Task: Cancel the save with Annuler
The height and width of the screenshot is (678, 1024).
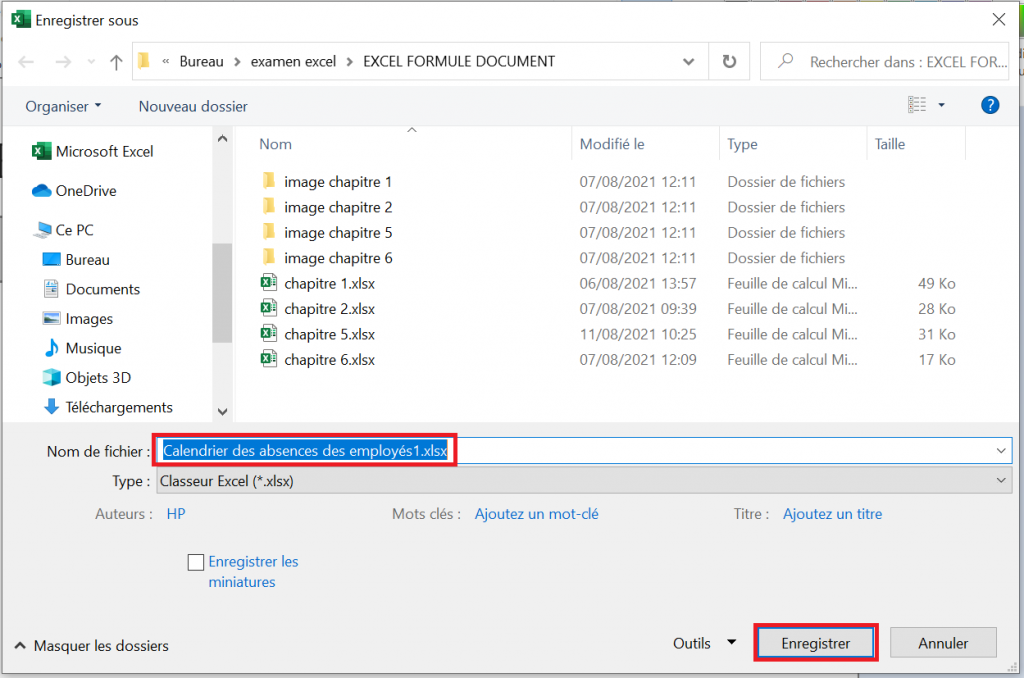Action: click(942, 642)
